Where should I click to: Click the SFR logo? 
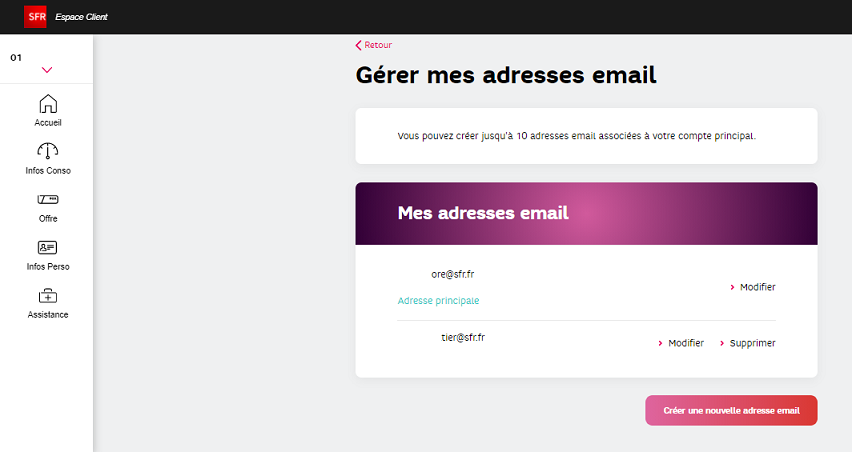click(36, 16)
